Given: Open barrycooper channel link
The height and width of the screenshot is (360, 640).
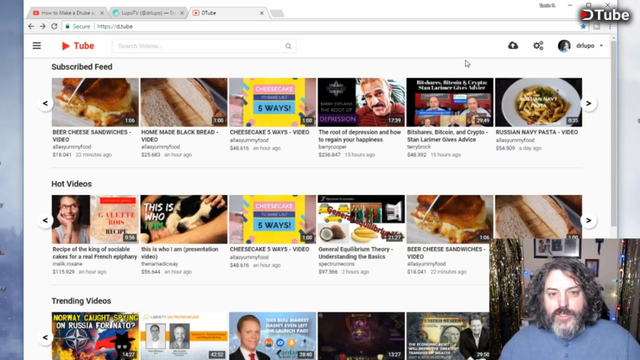Looking at the screenshot, I should click(332, 147).
